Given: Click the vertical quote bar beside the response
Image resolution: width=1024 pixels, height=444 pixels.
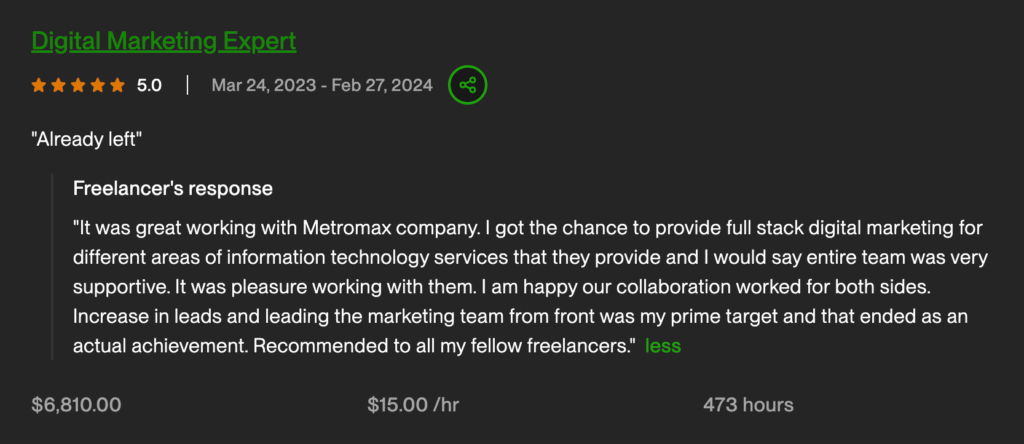Looking at the screenshot, I should point(52,267).
